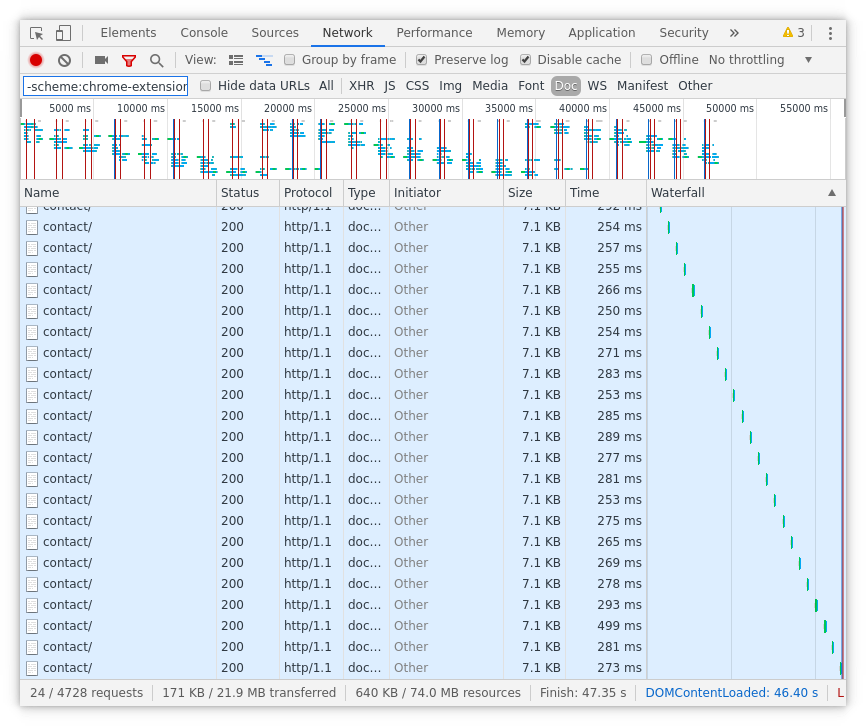Image resolution: width=866 pixels, height=726 pixels.
Task: Switch to the Console tab
Action: 204,33
